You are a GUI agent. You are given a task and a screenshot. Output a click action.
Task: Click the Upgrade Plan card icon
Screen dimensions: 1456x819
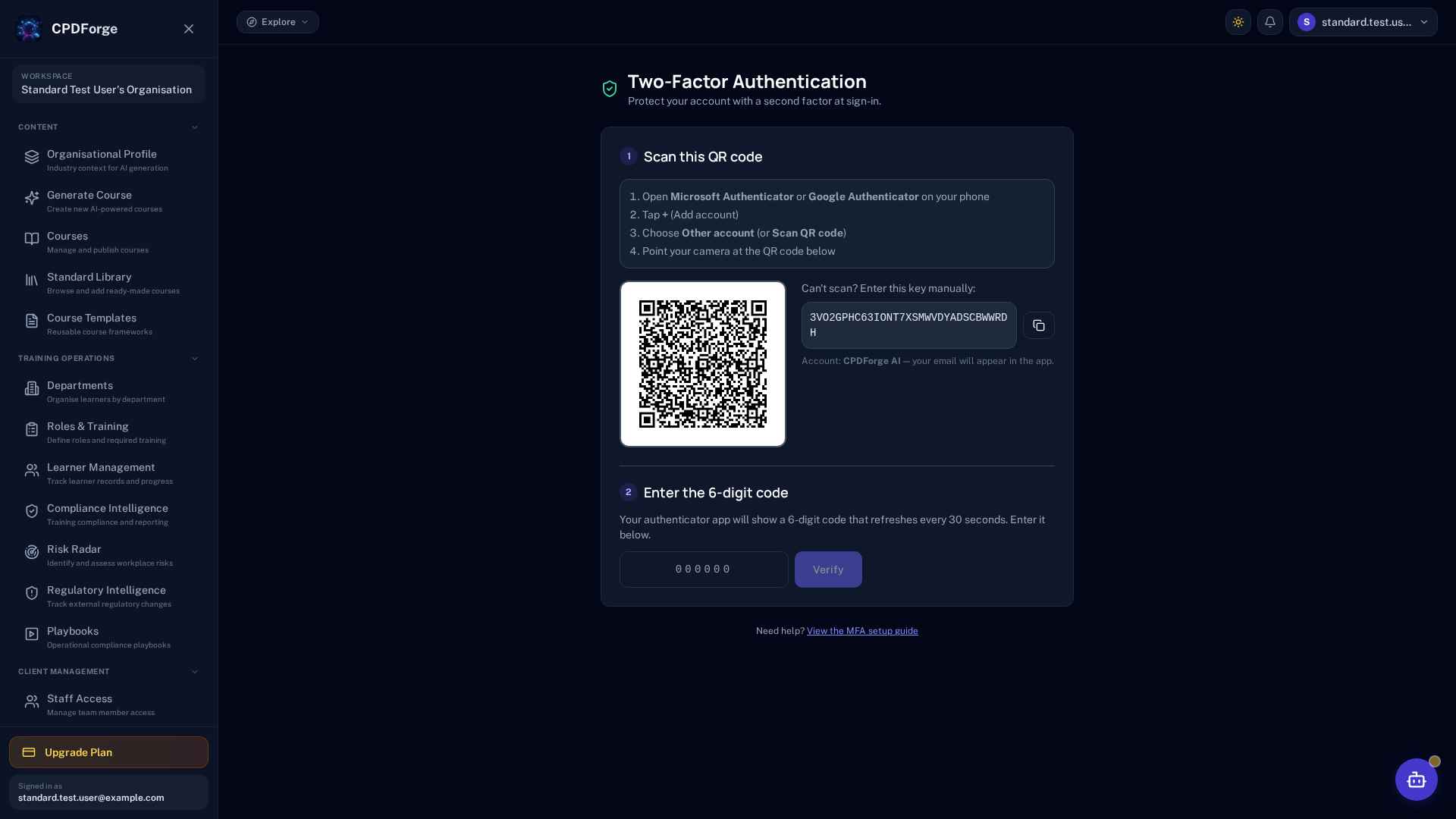29,752
